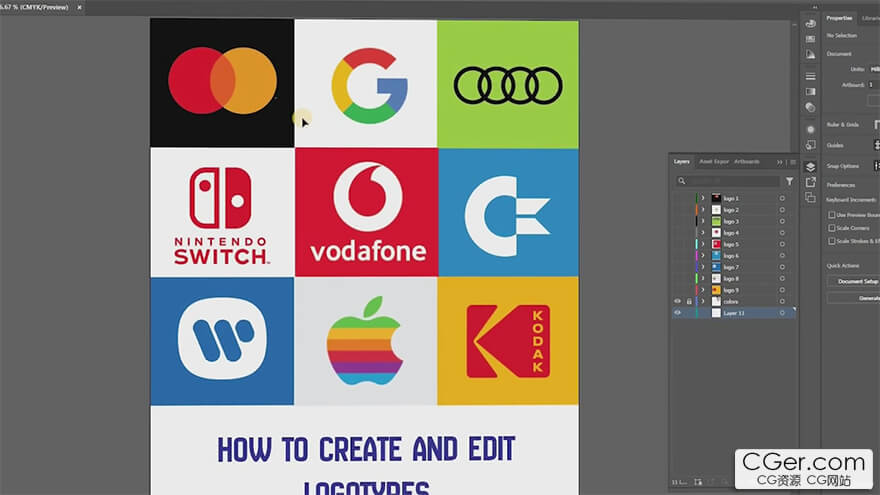Open the Graphic Styles panel icon
Viewport: 880px width, 495px height.
pyautogui.click(x=810, y=145)
